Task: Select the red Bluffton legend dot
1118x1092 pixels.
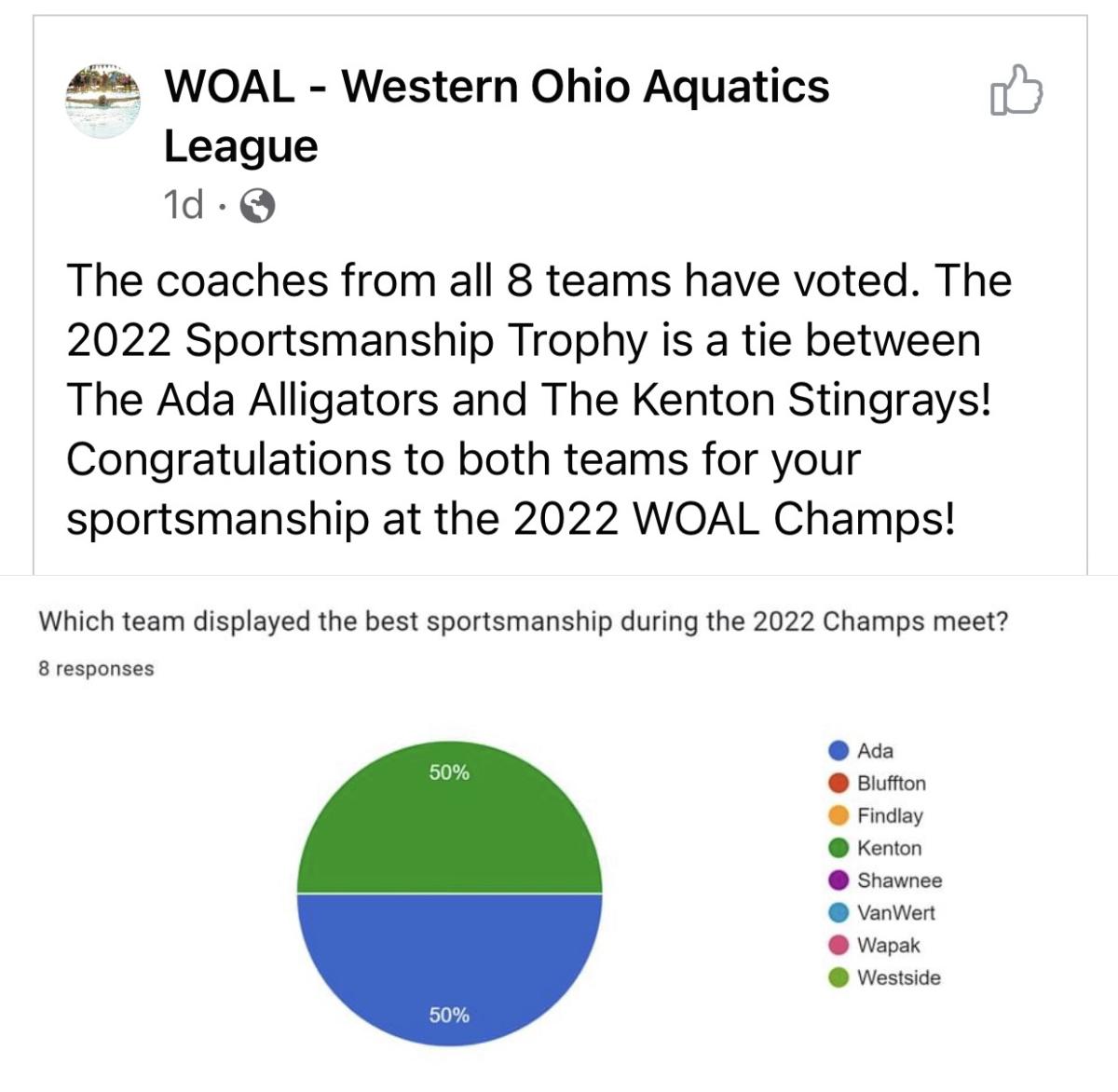Action: (838, 783)
